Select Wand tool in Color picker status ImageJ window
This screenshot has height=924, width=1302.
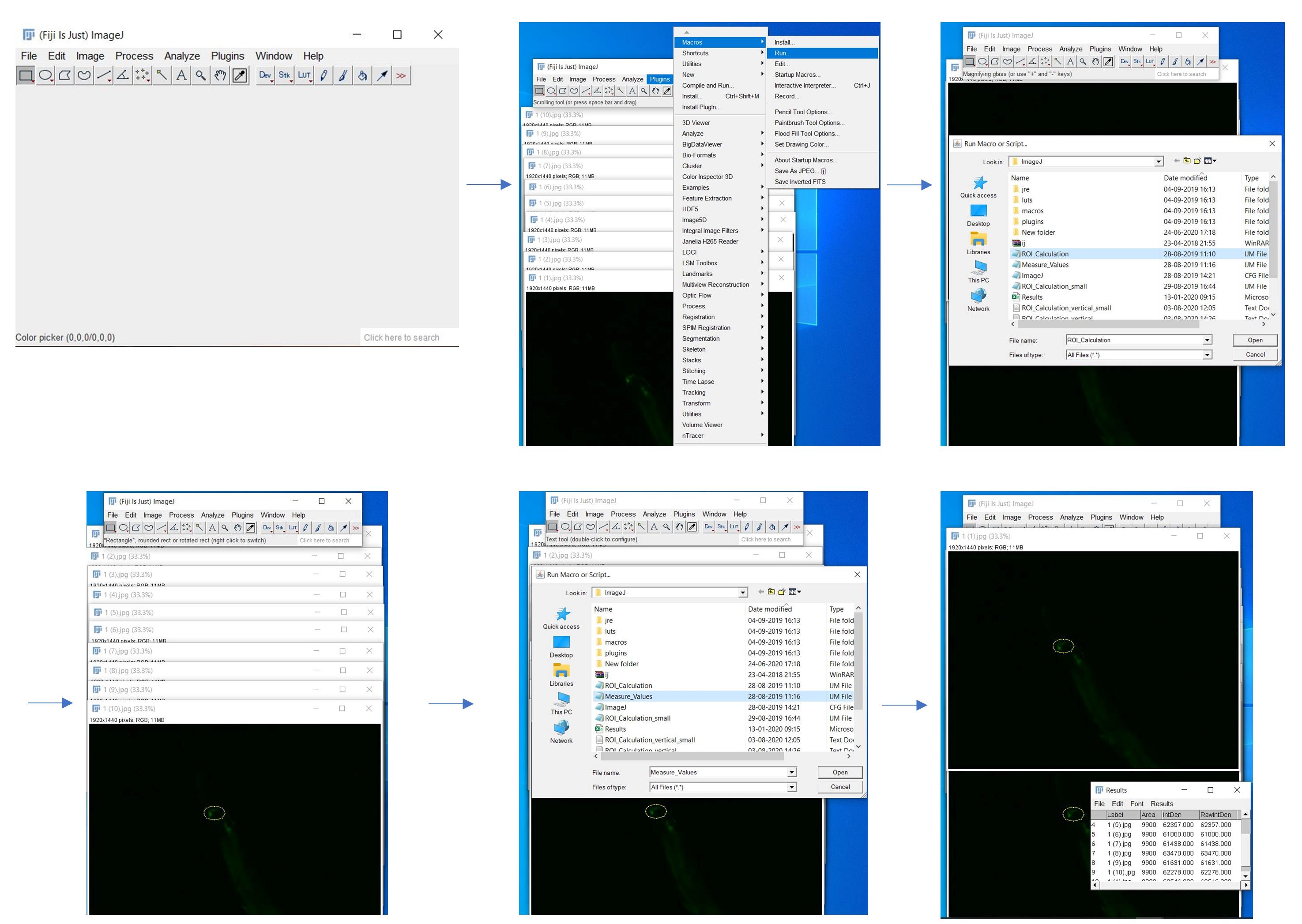[x=162, y=75]
